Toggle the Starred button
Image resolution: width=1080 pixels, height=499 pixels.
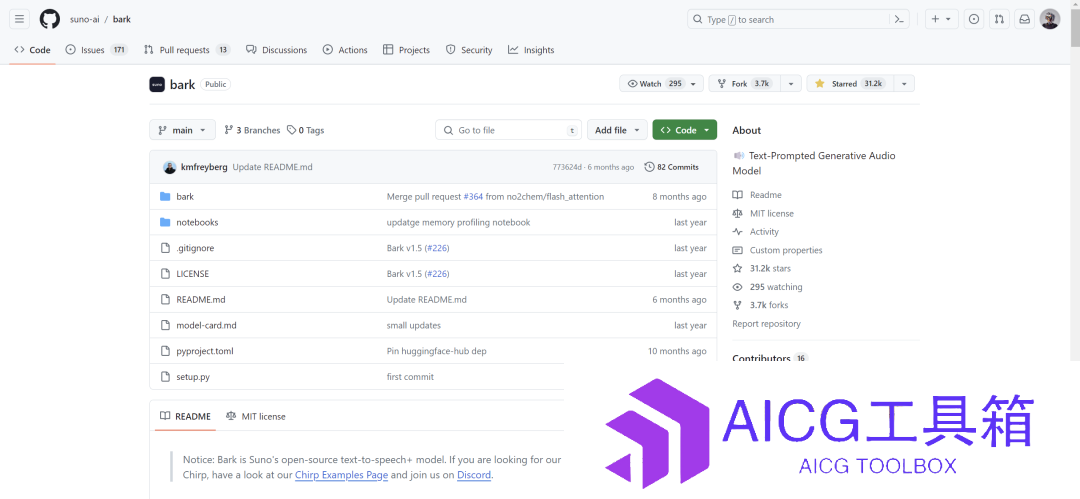pyautogui.click(x=851, y=83)
